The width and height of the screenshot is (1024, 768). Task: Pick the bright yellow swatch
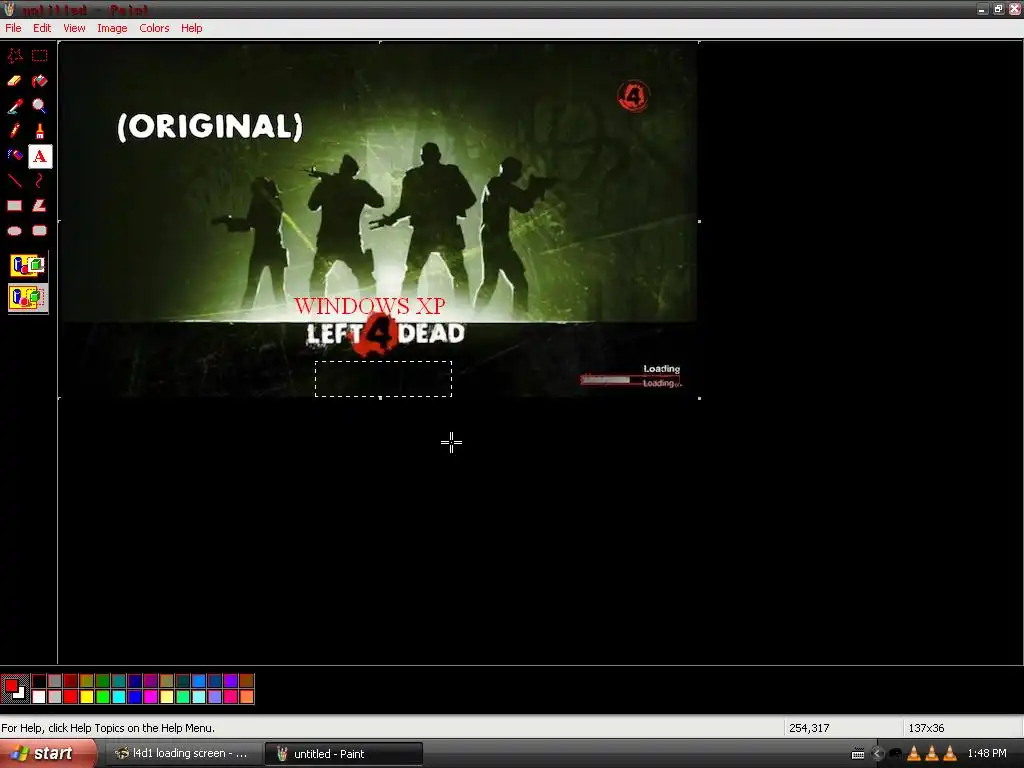click(x=87, y=697)
